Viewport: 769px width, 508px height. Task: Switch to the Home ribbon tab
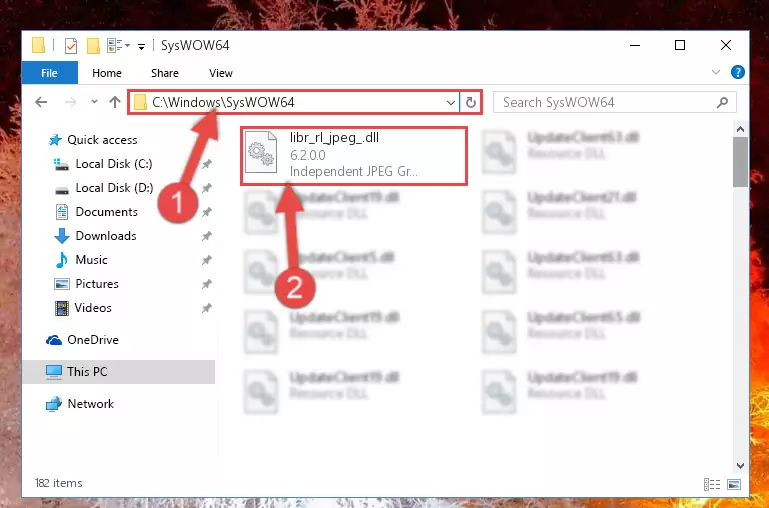(x=107, y=73)
